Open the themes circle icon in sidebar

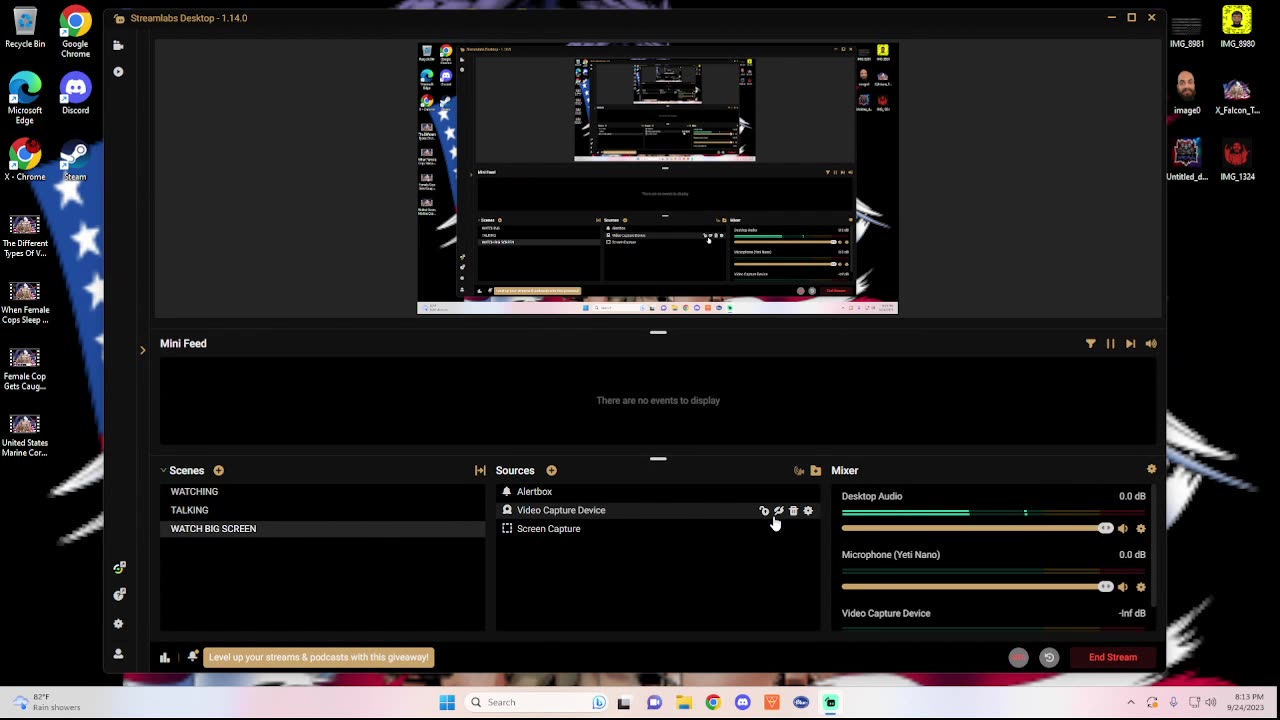click(x=118, y=72)
